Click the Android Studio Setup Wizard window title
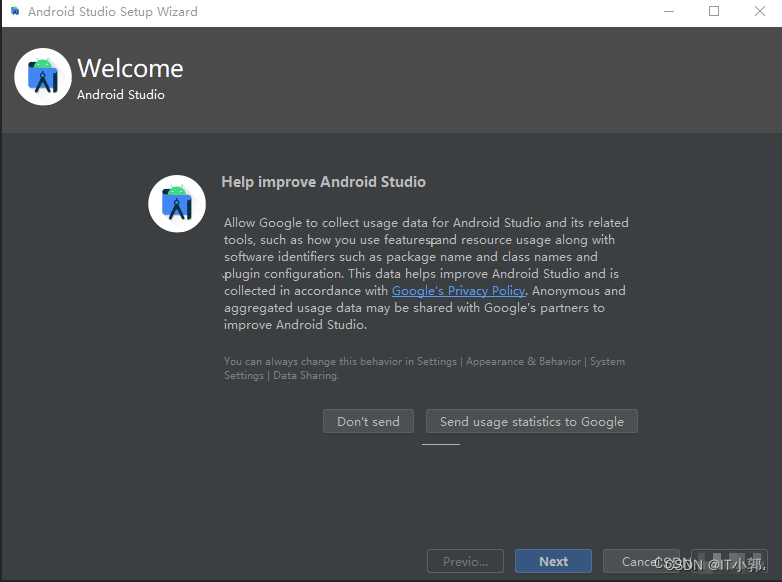This screenshot has height=582, width=782. point(113,11)
